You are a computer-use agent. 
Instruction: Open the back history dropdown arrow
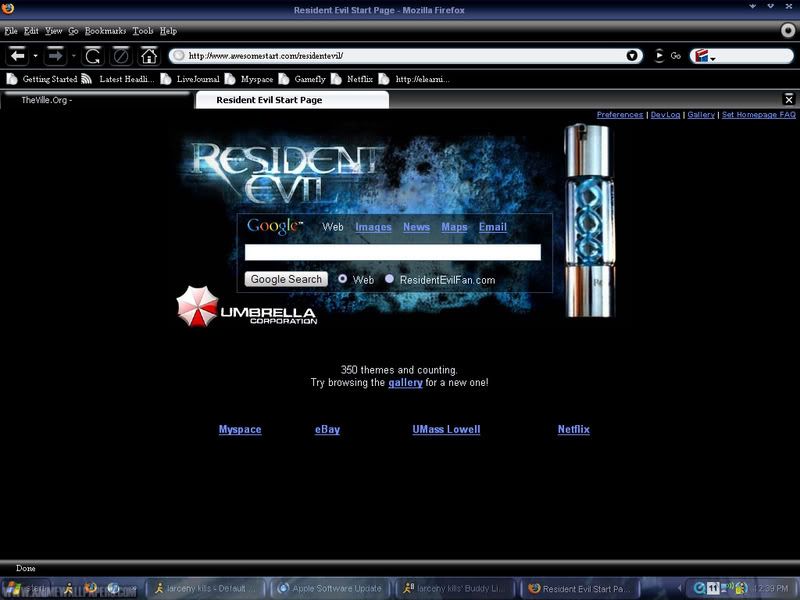pyautogui.click(x=35, y=56)
